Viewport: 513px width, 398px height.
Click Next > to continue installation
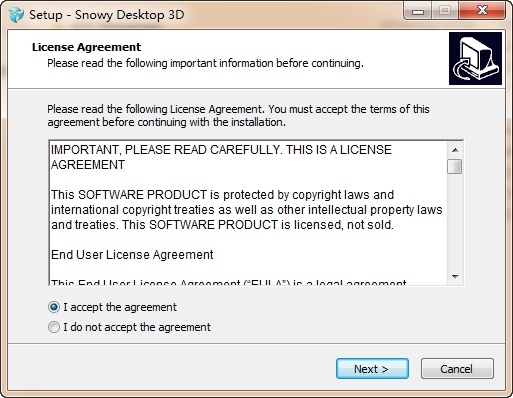pyautogui.click(x=372, y=369)
